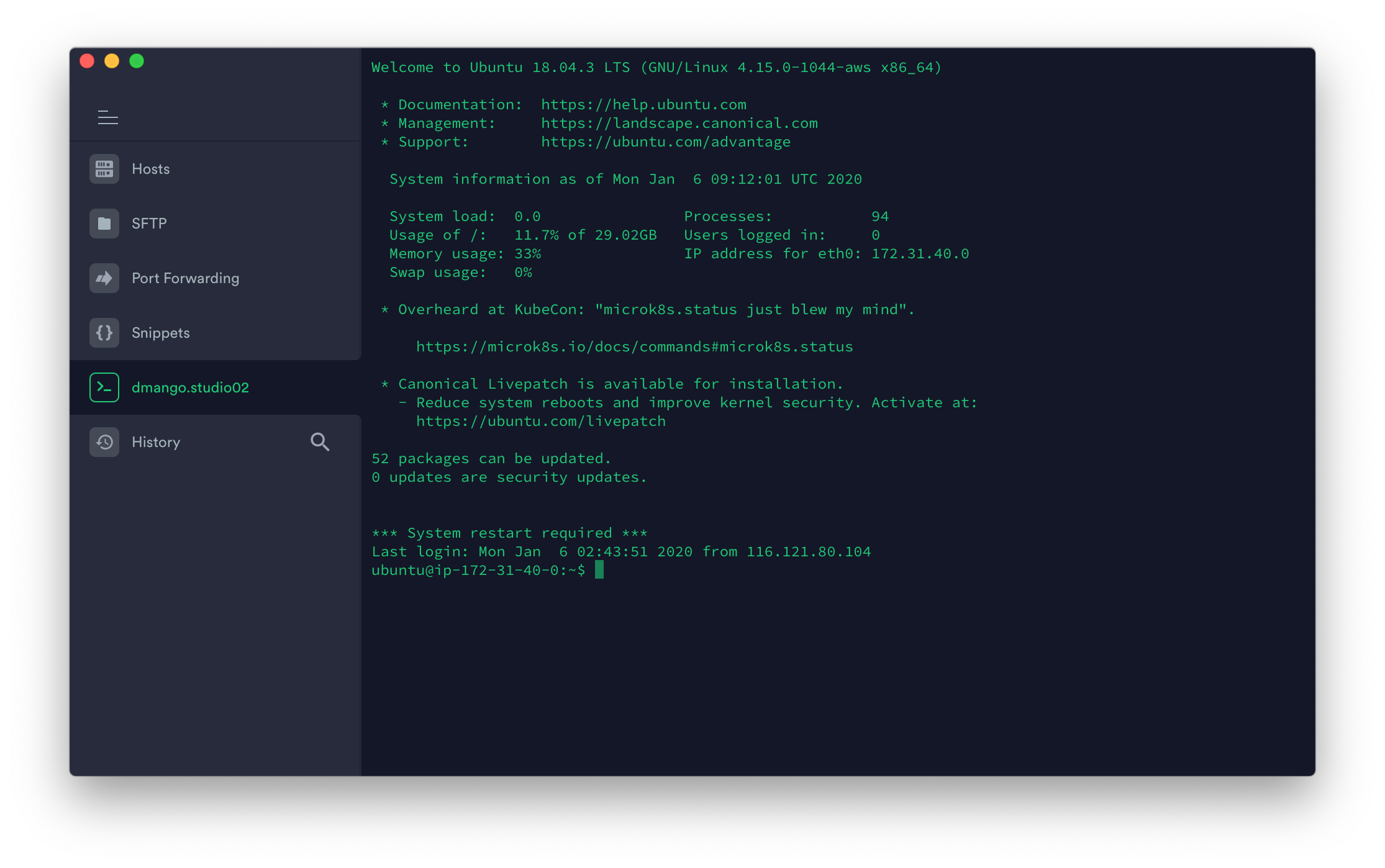The width and height of the screenshot is (1385, 868).
Task: Click the green terminal prompt icon
Action: [104, 387]
